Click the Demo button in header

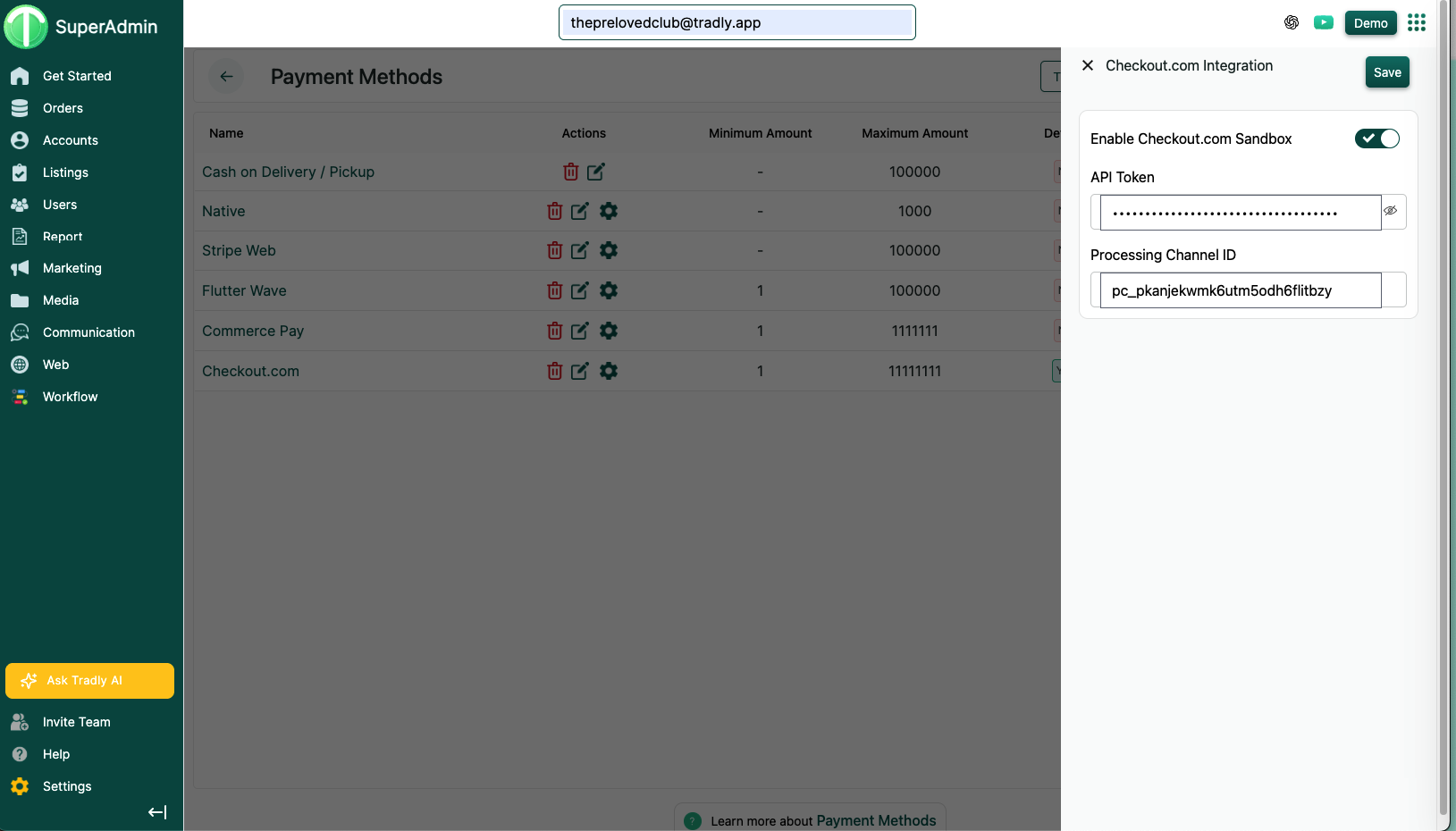pos(1370,23)
